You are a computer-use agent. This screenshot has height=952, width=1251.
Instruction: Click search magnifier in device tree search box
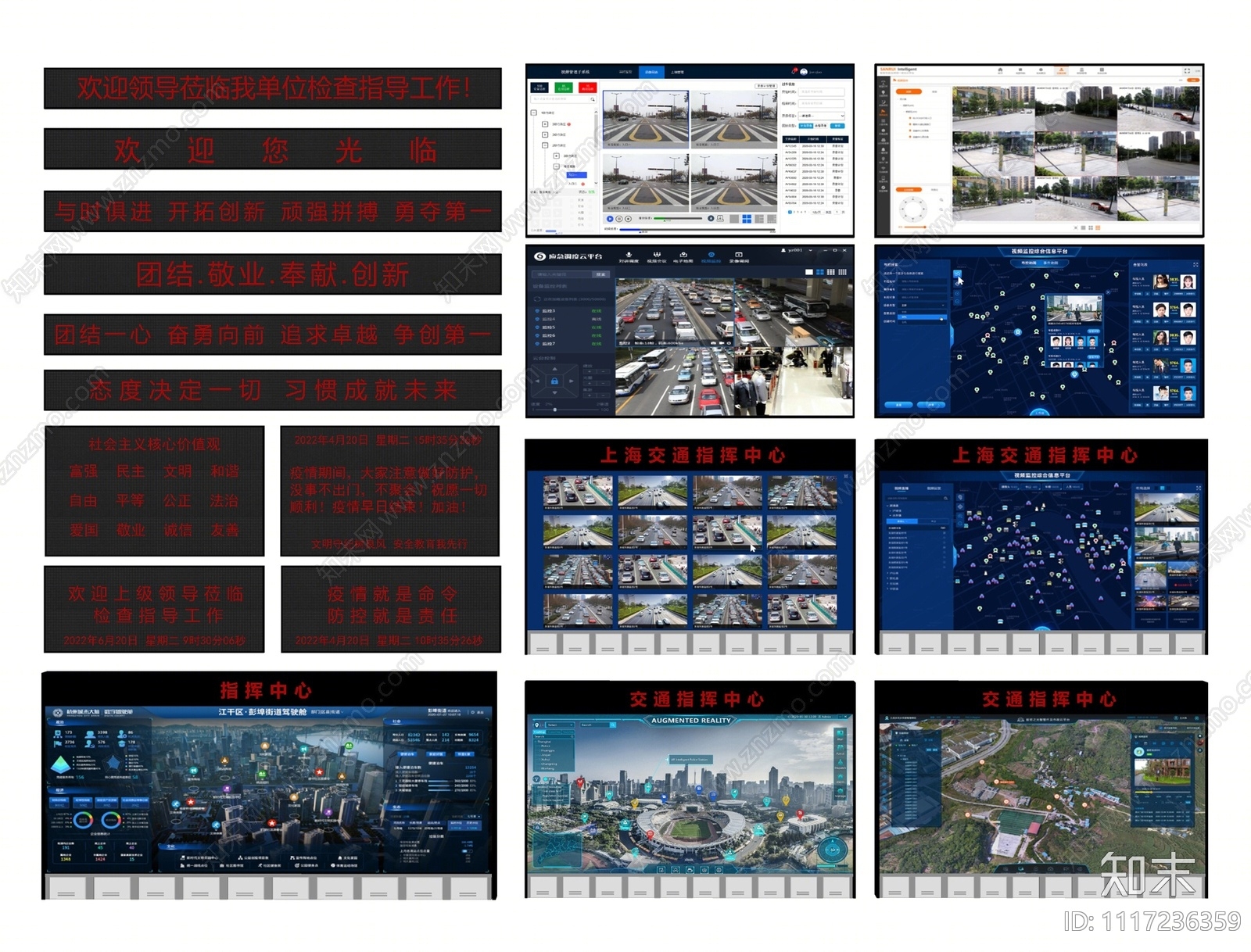(593, 99)
